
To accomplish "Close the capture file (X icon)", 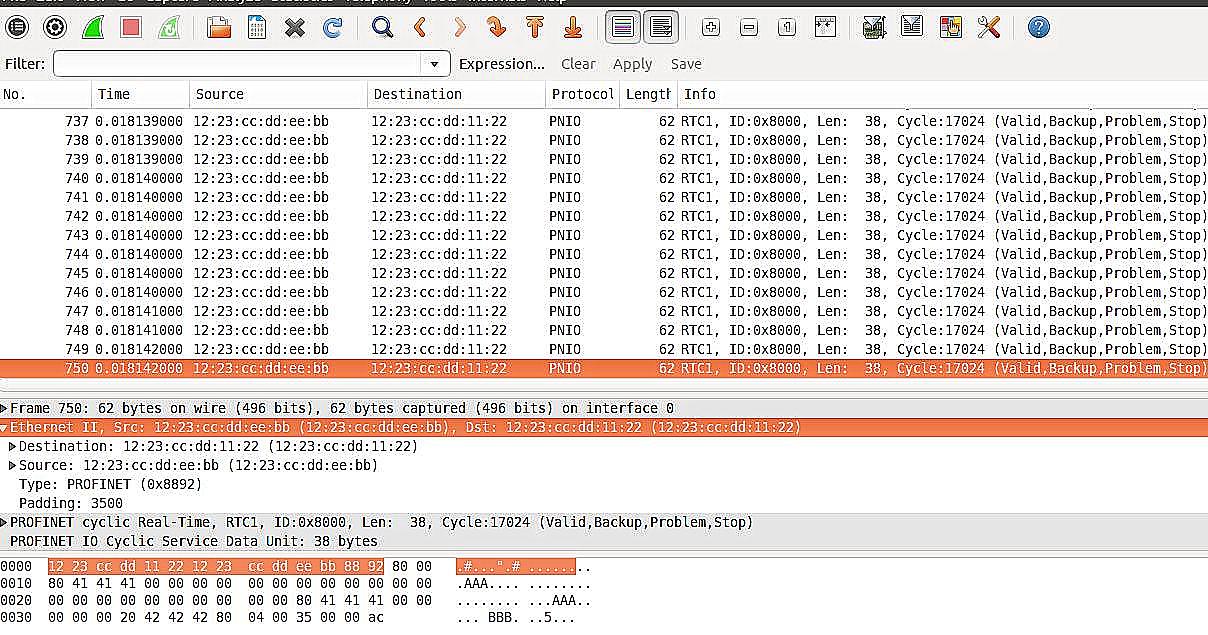I will 294,27.
